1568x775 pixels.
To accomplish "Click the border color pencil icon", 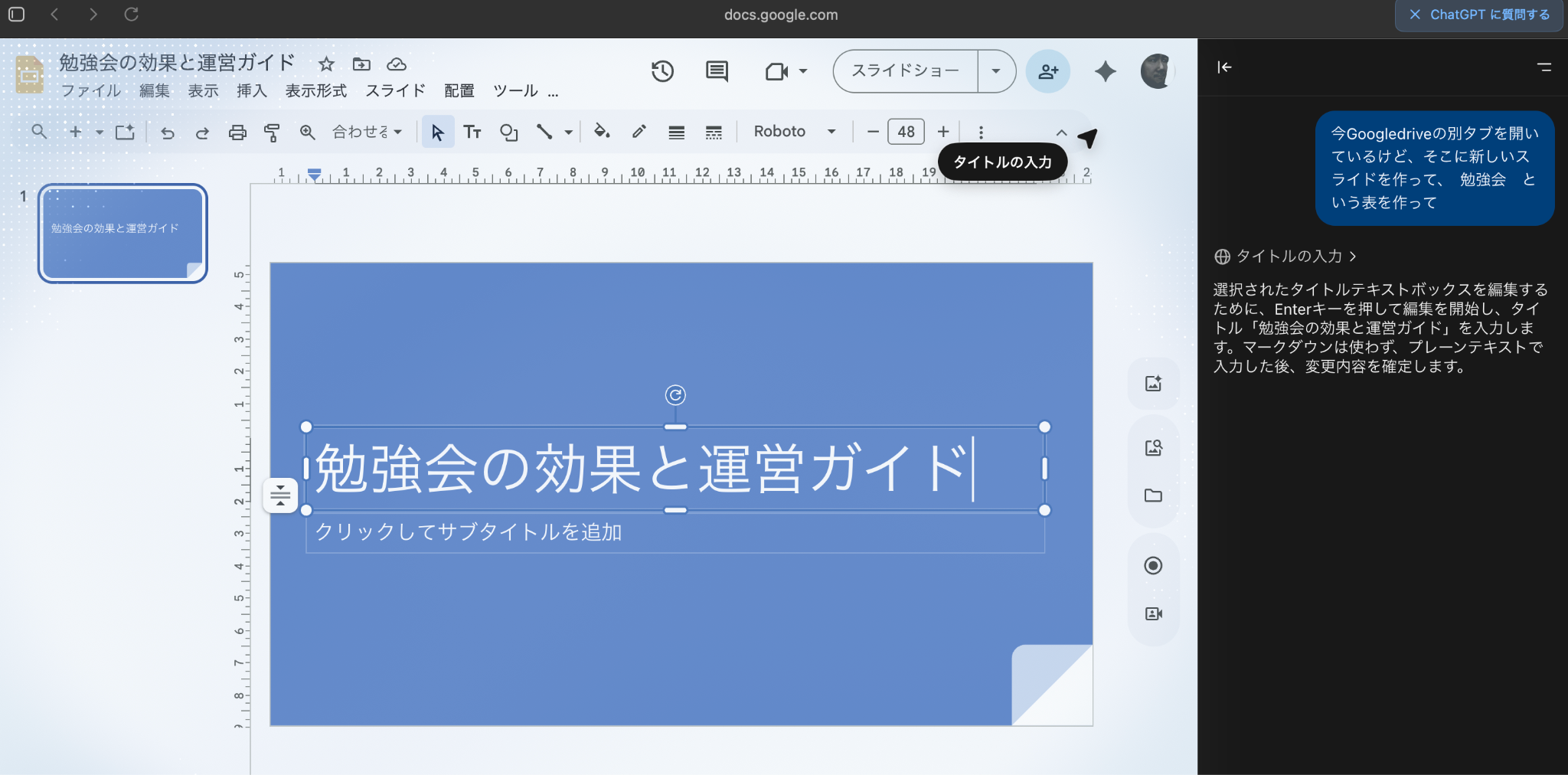I will coord(639,132).
